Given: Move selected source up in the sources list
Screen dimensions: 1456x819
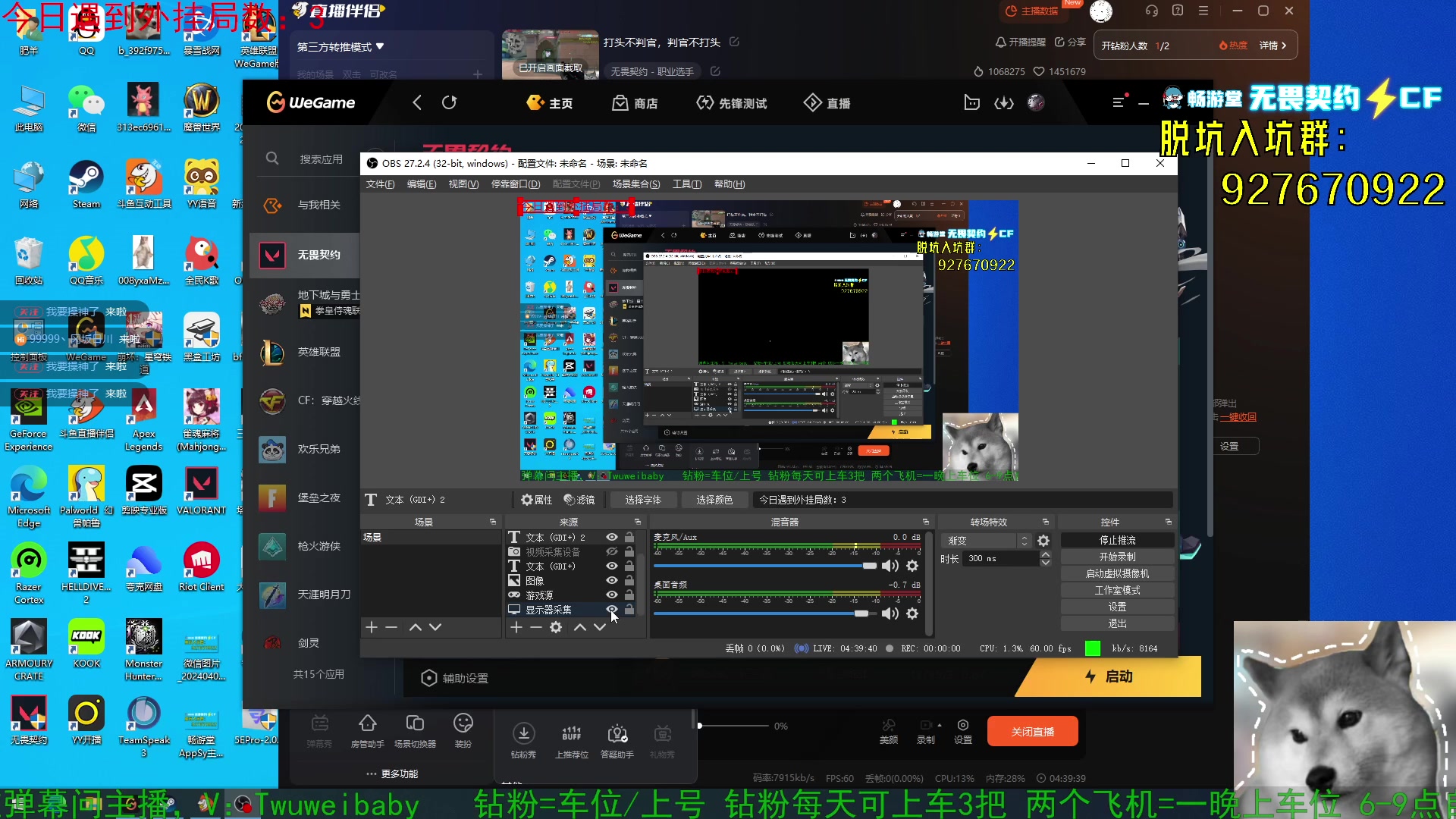Looking at the screenshot, I should [580, 627].
